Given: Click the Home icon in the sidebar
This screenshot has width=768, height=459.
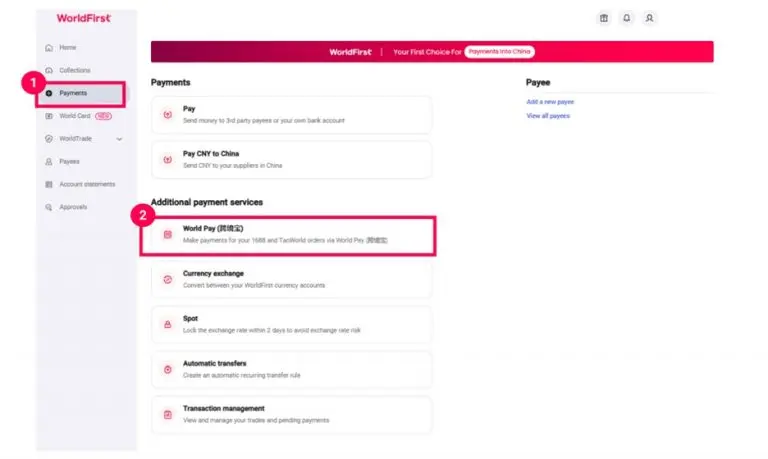Looking at the screenshot, I should (49, 48).
